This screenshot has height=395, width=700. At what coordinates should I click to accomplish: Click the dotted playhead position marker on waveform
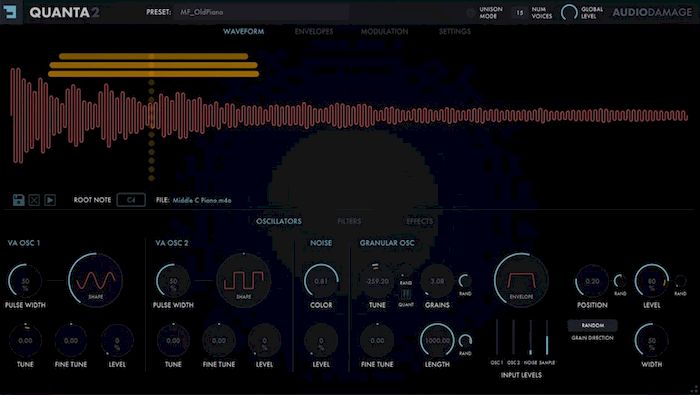pyautogui.click(x=151, y=129)
